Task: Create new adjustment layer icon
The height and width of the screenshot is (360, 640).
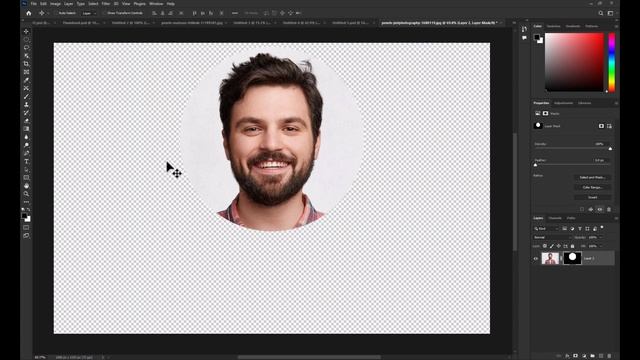Action: click(x=584, y=356)
